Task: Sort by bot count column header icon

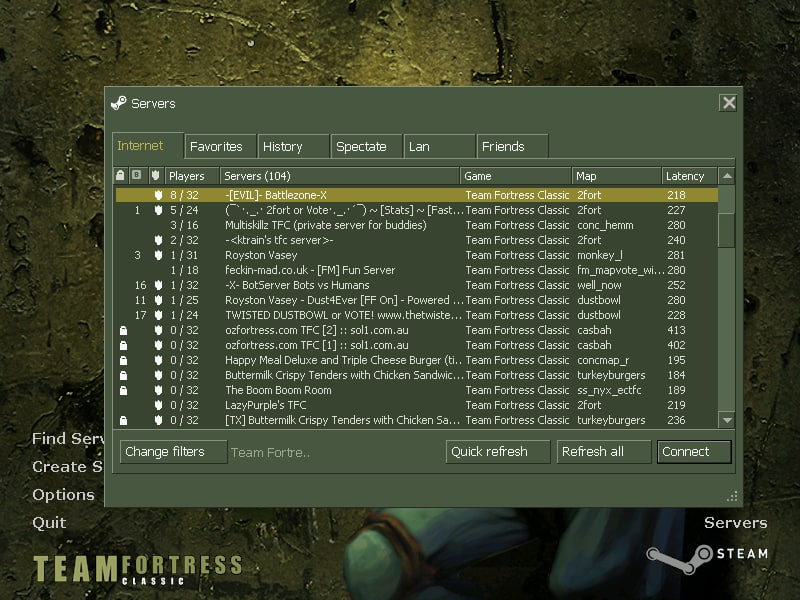Action: click(137, 175)
